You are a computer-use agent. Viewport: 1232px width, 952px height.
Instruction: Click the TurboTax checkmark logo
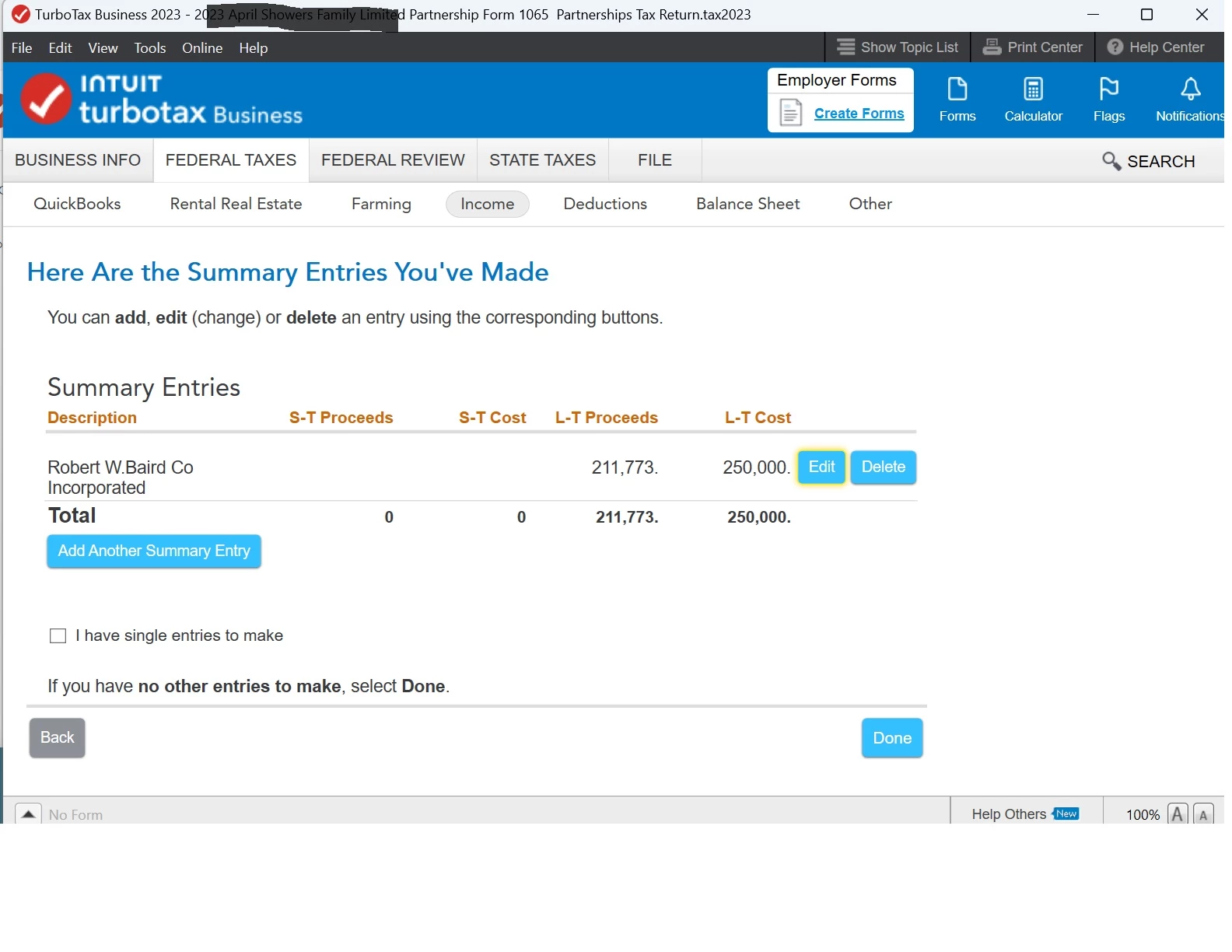(46, 99)
